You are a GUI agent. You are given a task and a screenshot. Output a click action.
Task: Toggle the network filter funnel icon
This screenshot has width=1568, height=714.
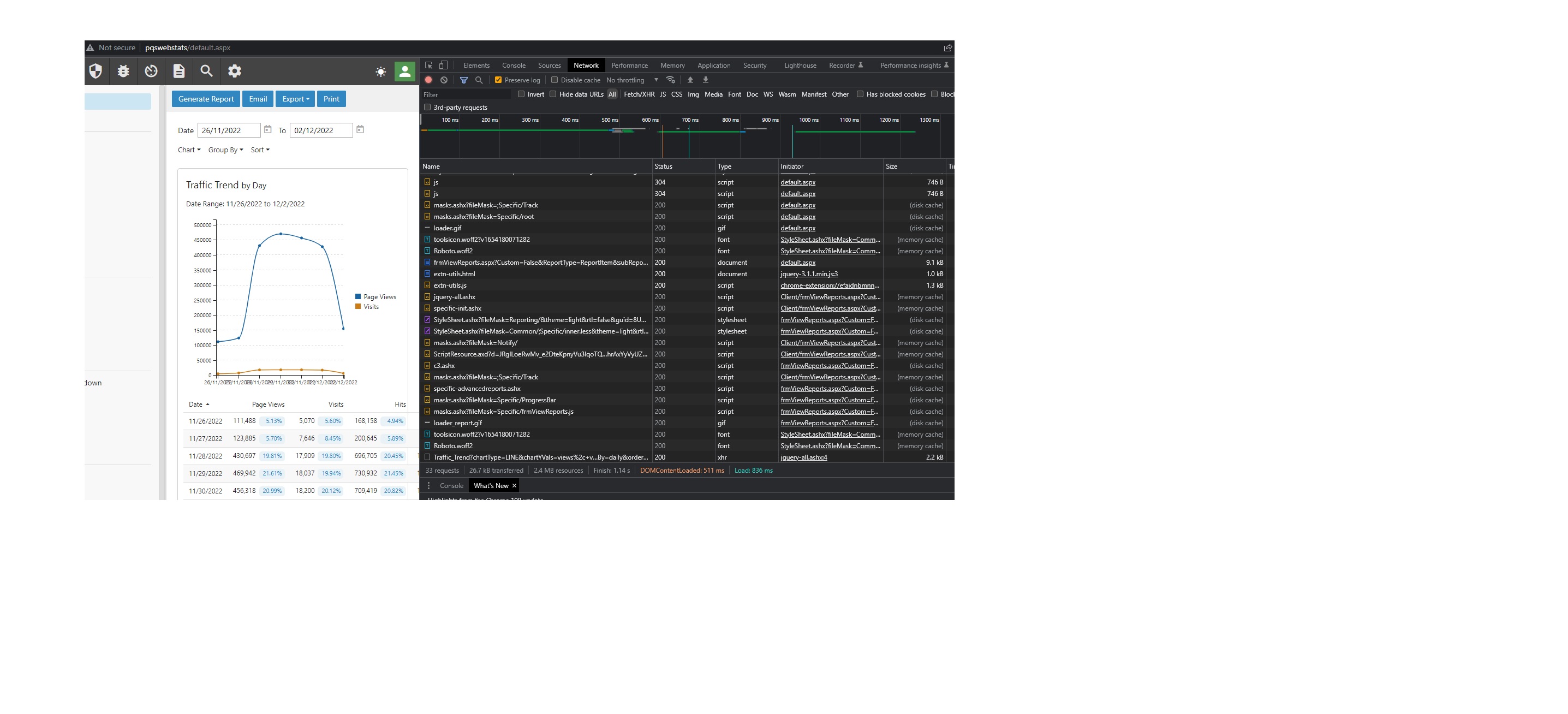click(464, 80)
